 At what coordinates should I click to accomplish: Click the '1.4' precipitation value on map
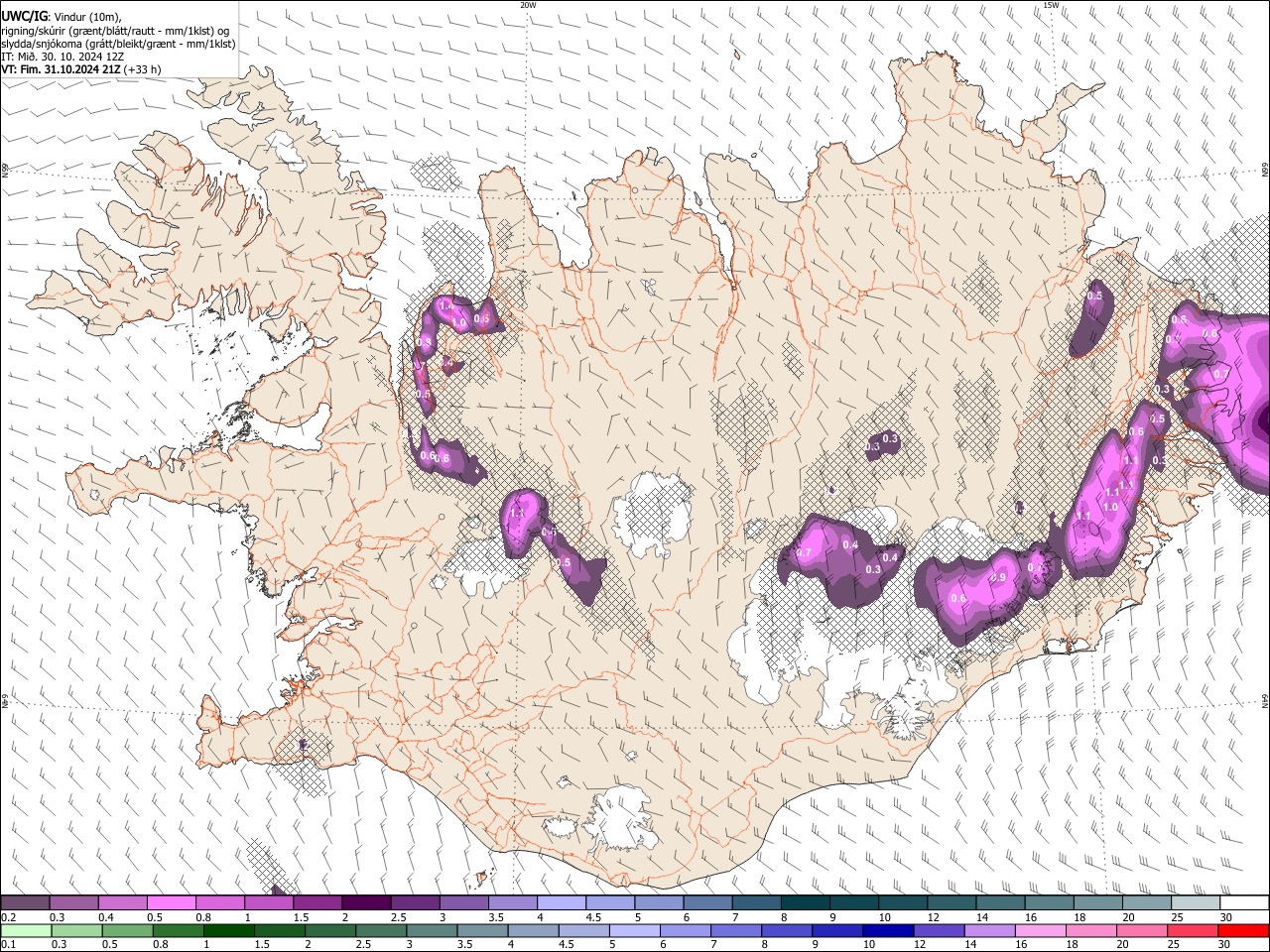click(x=445, y=307)
